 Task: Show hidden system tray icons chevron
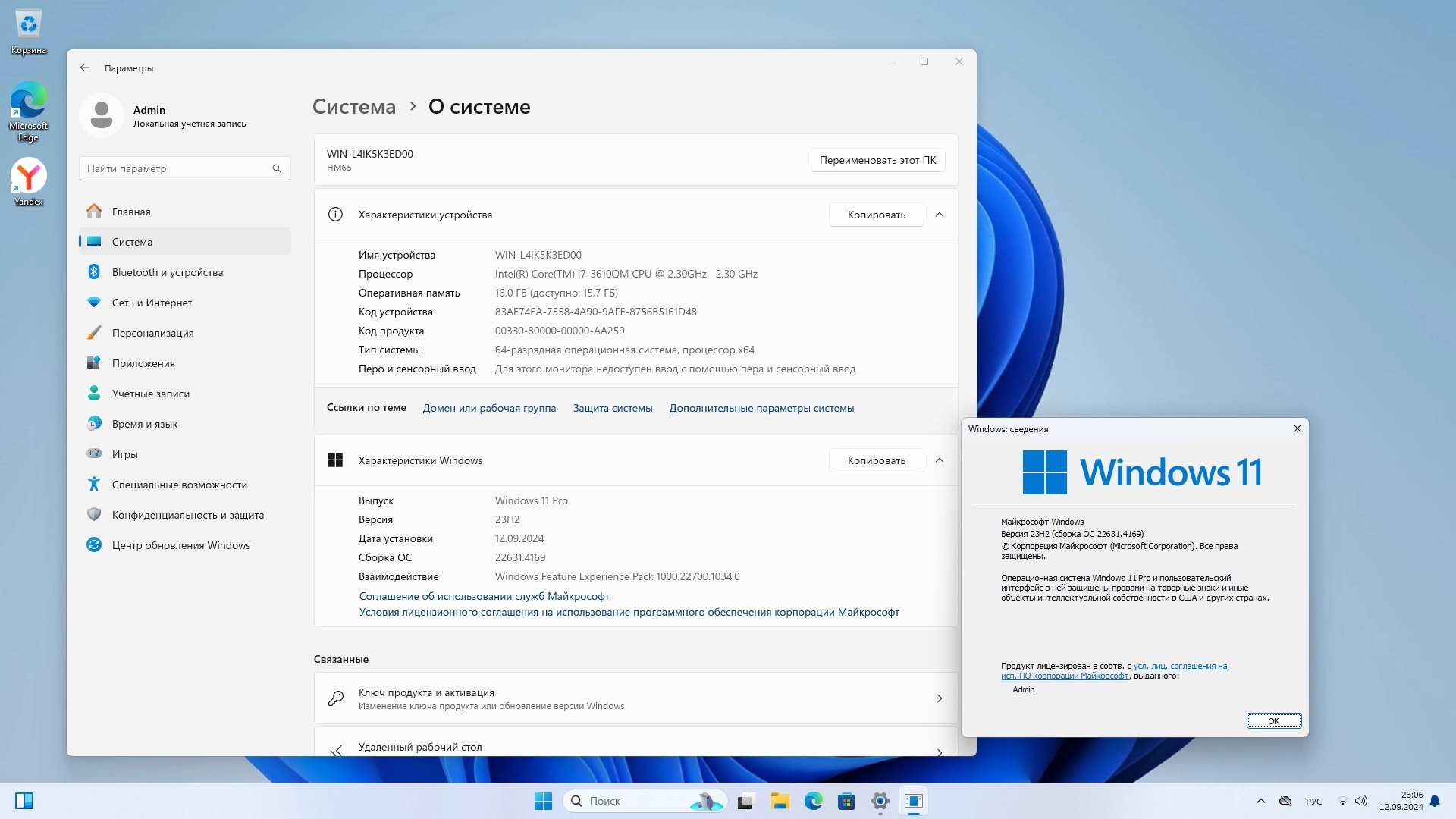pyautogui.click(x=1260, y=801)
